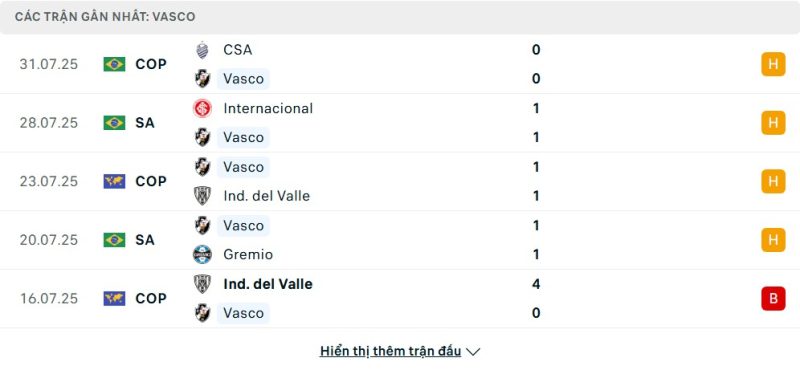Select the Internacional team name
Screen dimensions: 800x374
[x=268, y=108]
